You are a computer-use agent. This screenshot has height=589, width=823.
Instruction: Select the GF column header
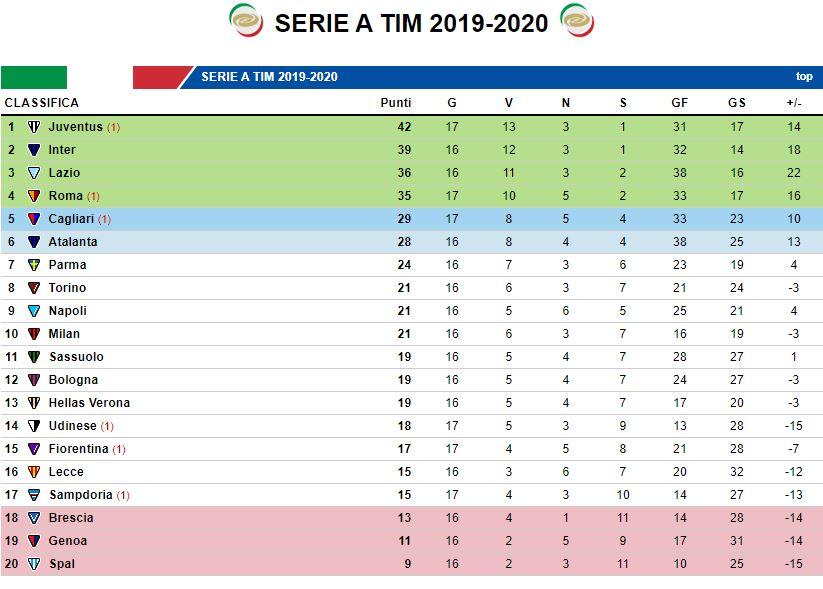click(x=680, y=103)
